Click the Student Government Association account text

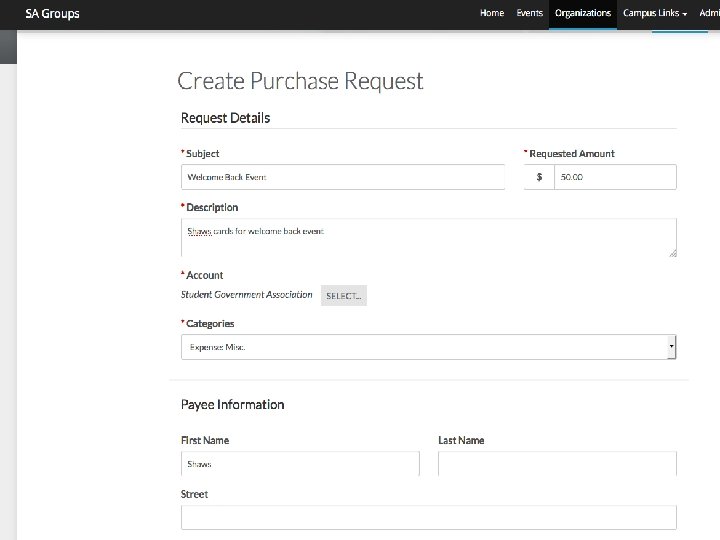pyautogui.click(x=246, y=295)
